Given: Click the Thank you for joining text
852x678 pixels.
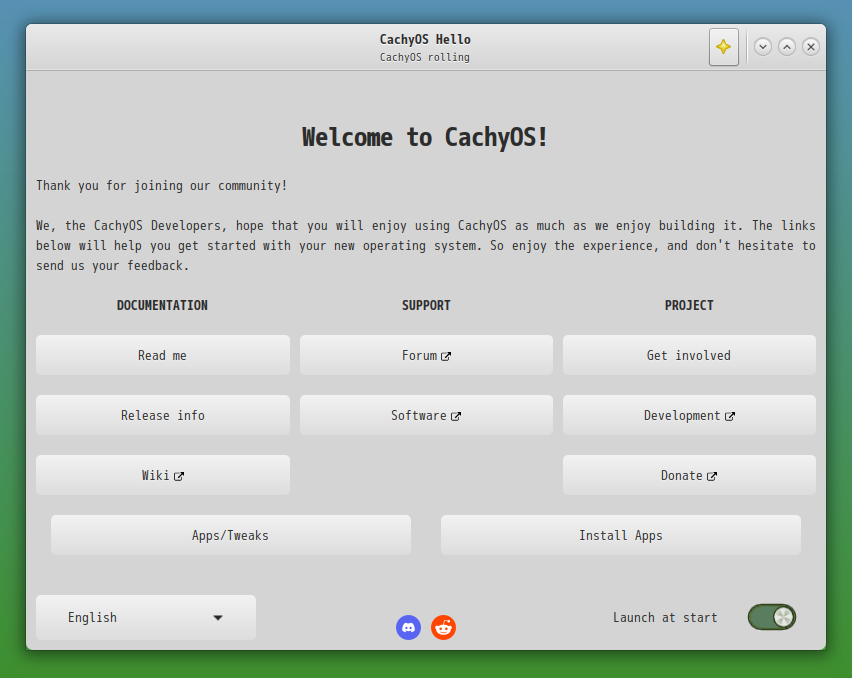Looking at the screenshot, I should coord(161,186).
